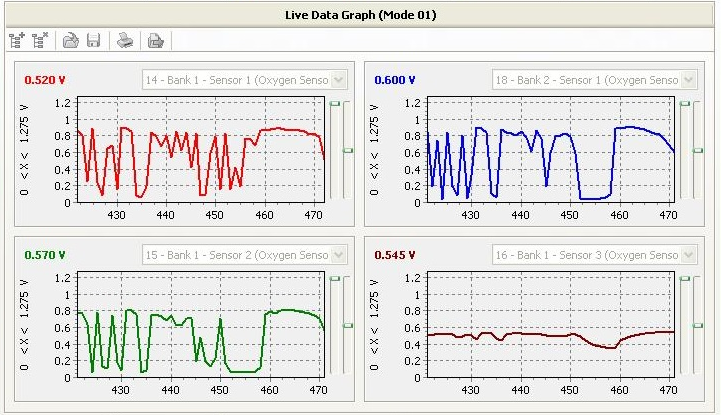Image resolution: width=721 pixels, height=415 pixels.
Task: Click the add graph icon in toolbar
Action: (16, 41)
